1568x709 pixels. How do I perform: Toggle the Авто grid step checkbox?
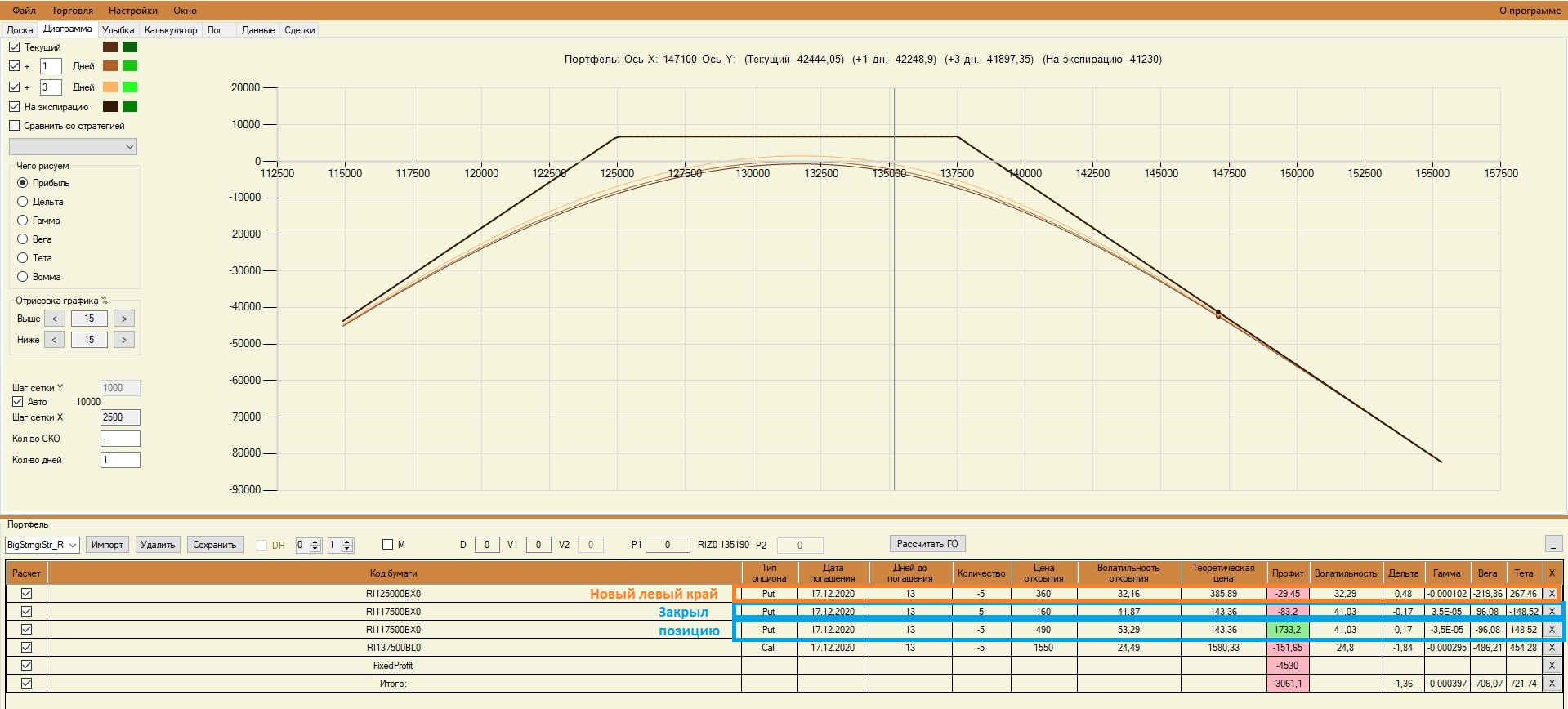(x=18, y=402)
